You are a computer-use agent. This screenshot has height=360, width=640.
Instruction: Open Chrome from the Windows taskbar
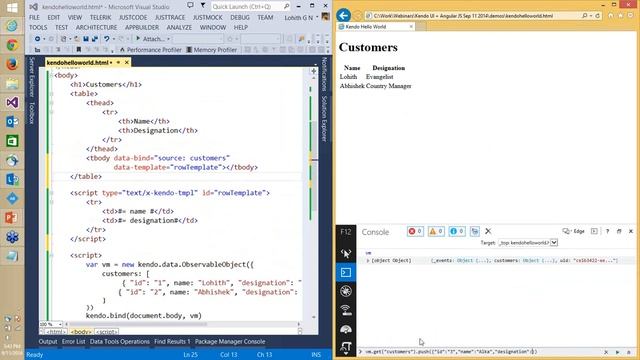[12, 44]
